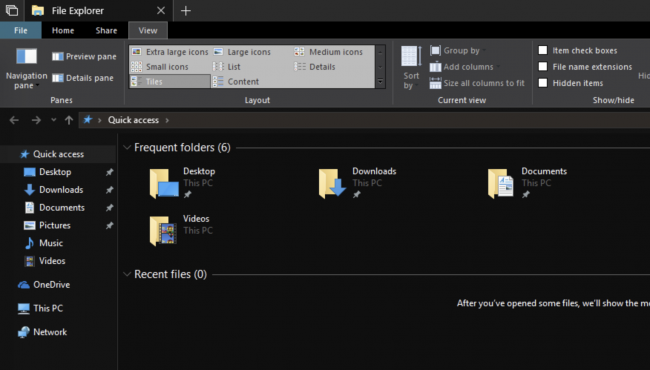This screenshot has width=650, height=370.
Task: Select the Desktop folder tile
Action: point(183,183)
